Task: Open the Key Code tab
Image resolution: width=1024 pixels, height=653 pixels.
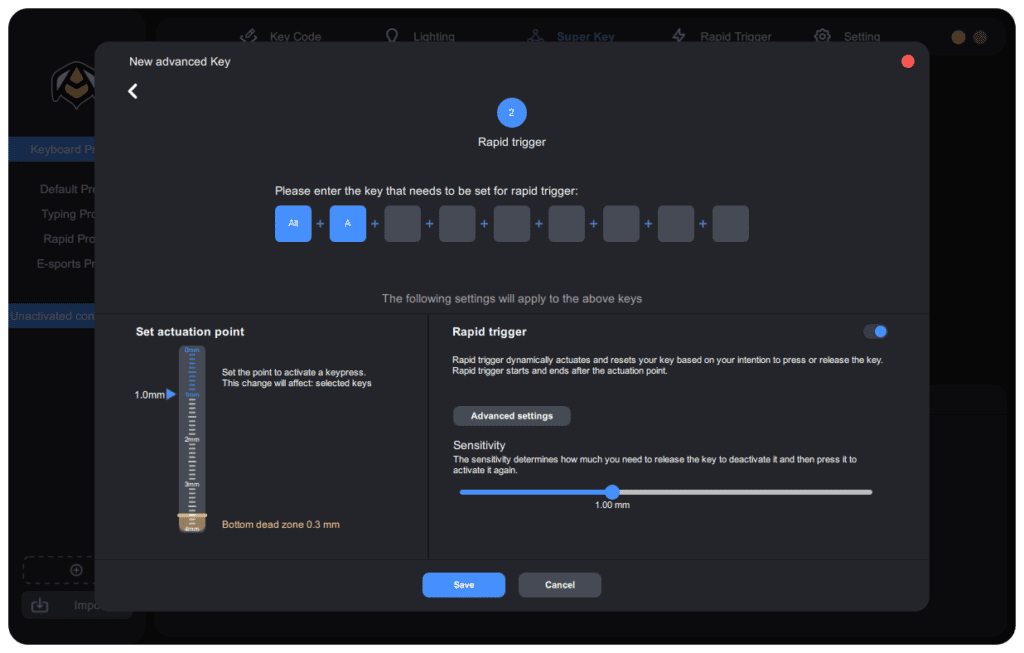Action: pyautogui.click(x=281, y=37)
